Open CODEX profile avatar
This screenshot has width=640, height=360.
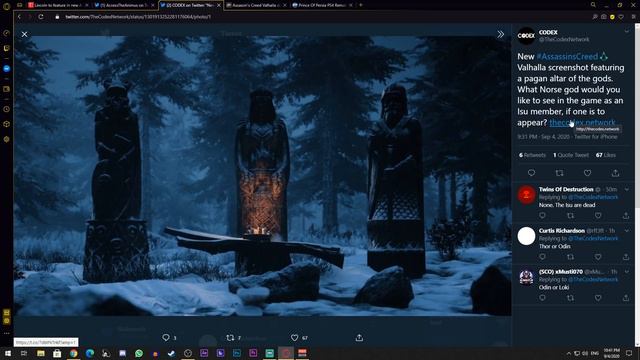coord(526,36)
